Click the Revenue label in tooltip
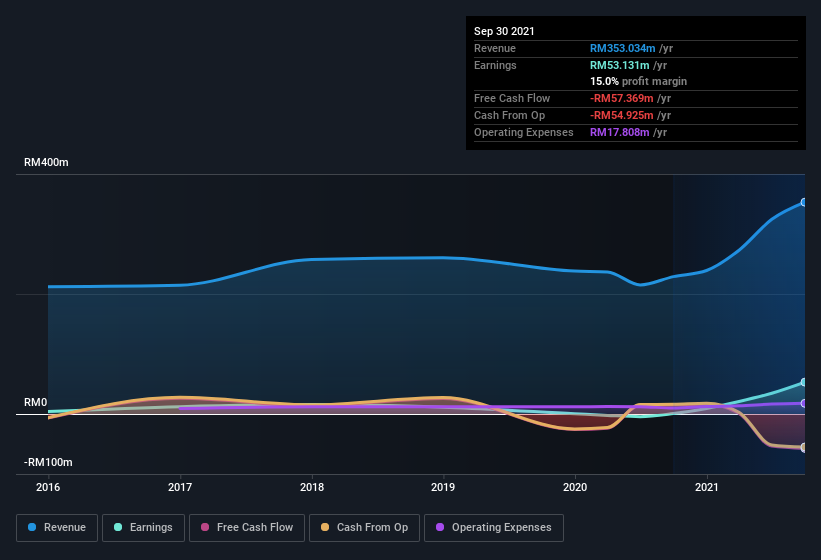Viewport: 821px width, 560px height. pyautogui.click(x=495, y=48)
